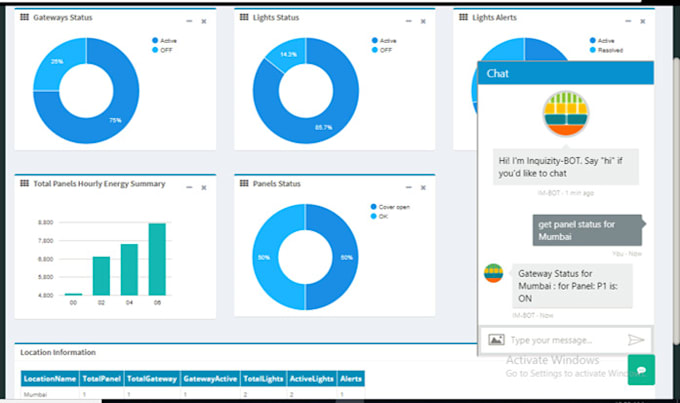Close the Panels Status widget
Screen dimensions: 680x403
click(x=423, y=188)
